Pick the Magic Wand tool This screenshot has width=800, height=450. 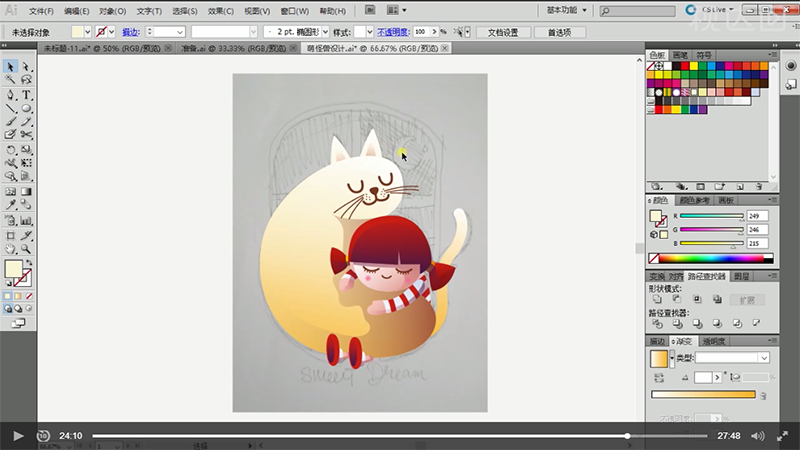(x=10, y=80)
